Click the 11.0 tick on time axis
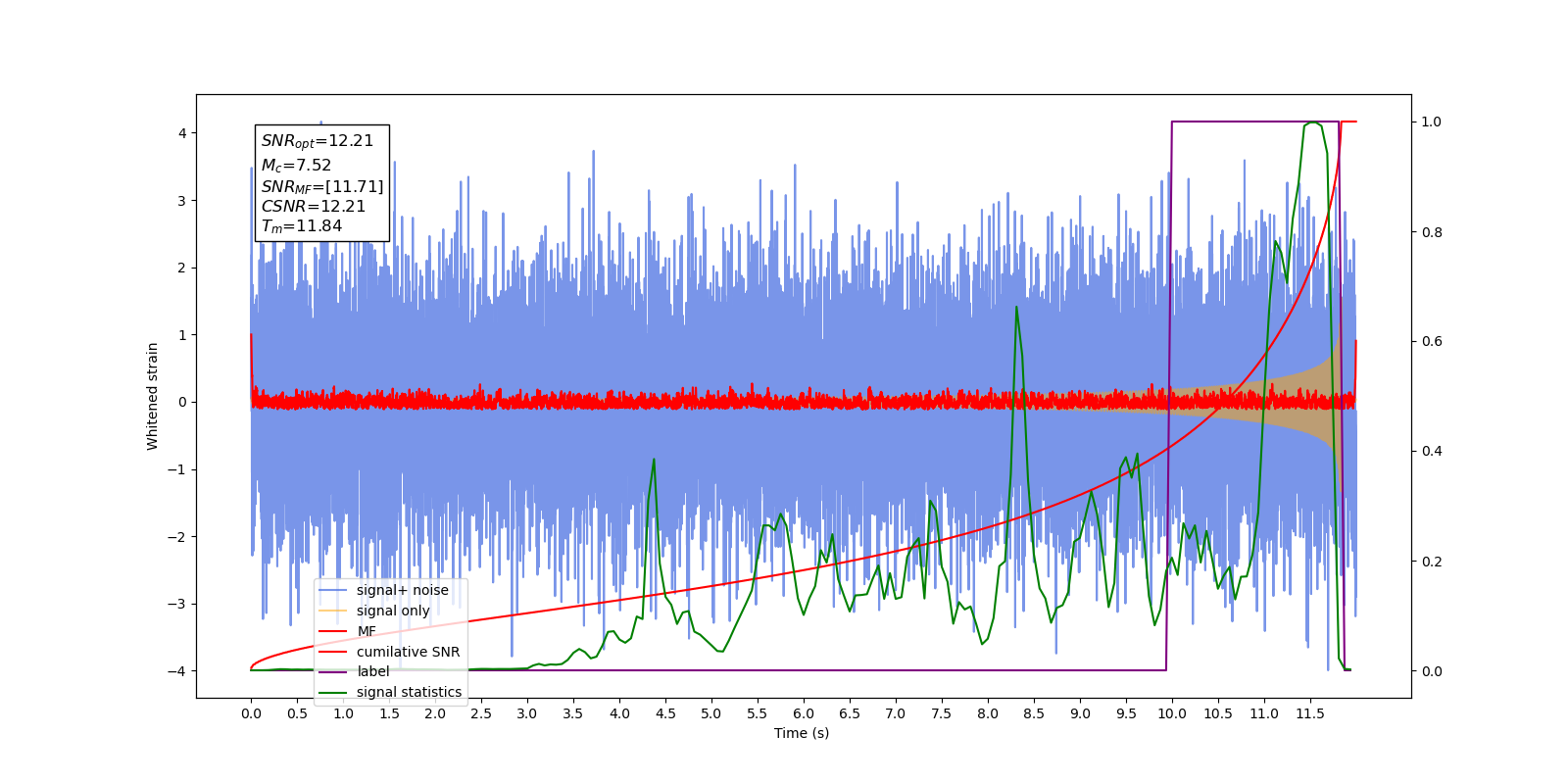 click(1264, 713)
